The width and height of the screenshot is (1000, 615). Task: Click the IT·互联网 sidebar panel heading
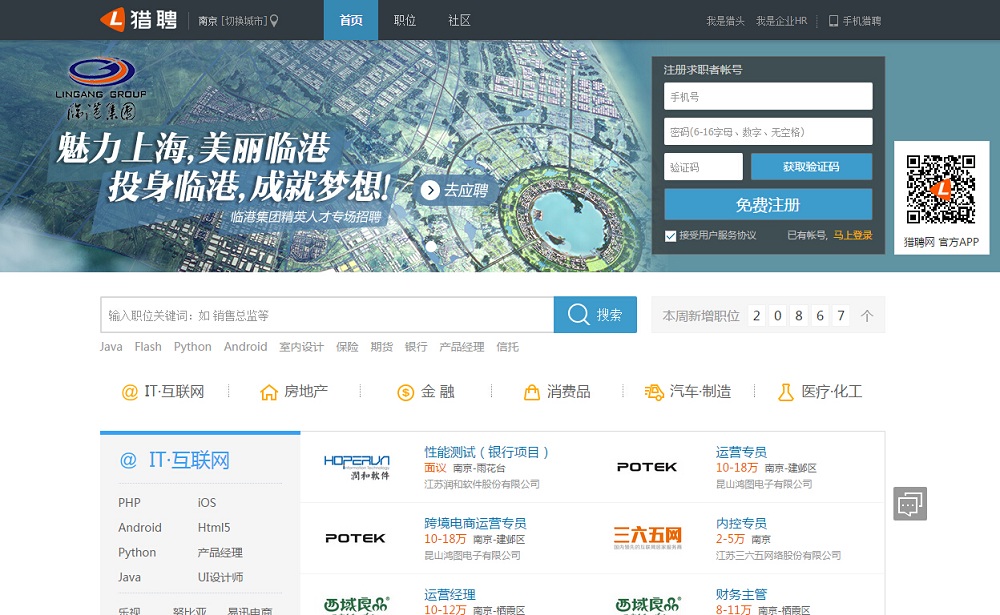click(x=175, y=460)
